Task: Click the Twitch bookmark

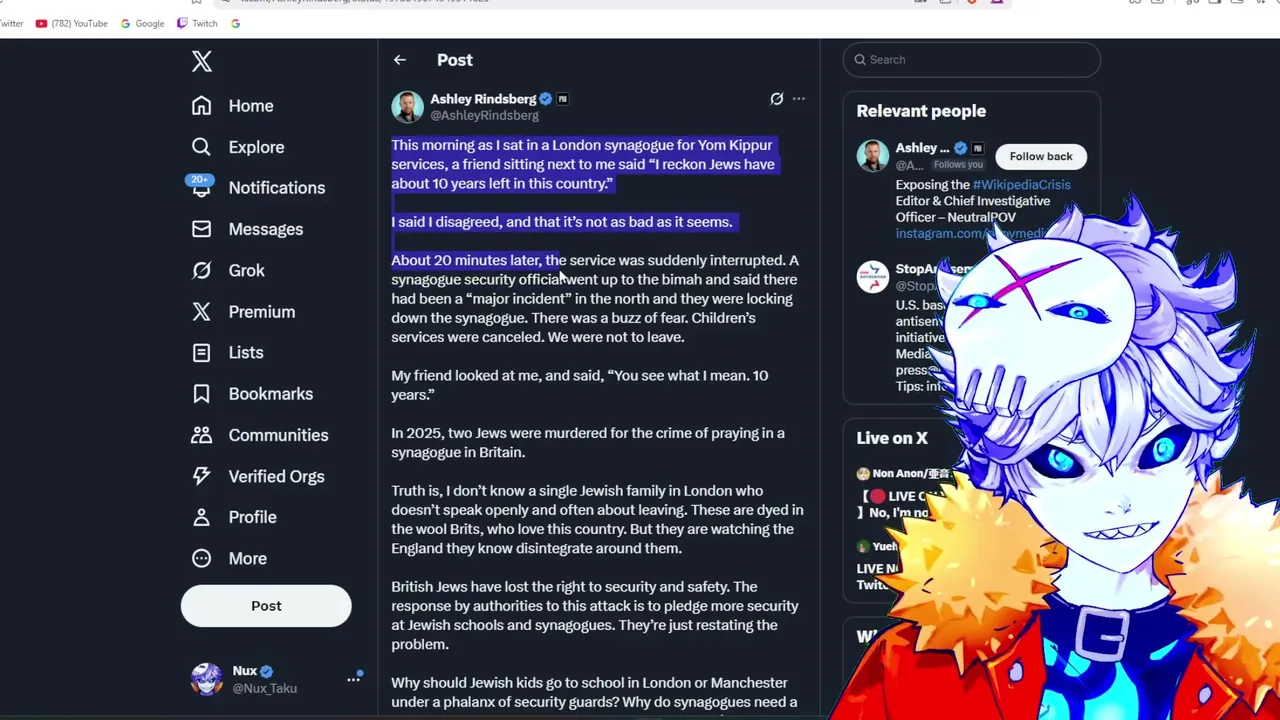Action: click(x=197, y=23)
